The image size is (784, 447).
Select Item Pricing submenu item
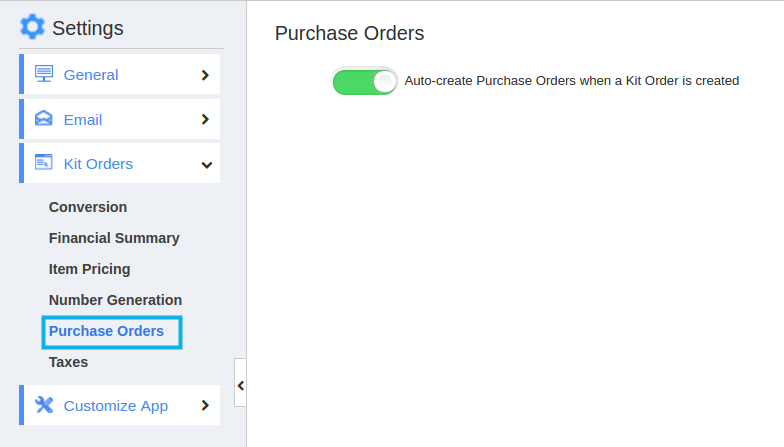pyautogui.click(x=90, y=269)
